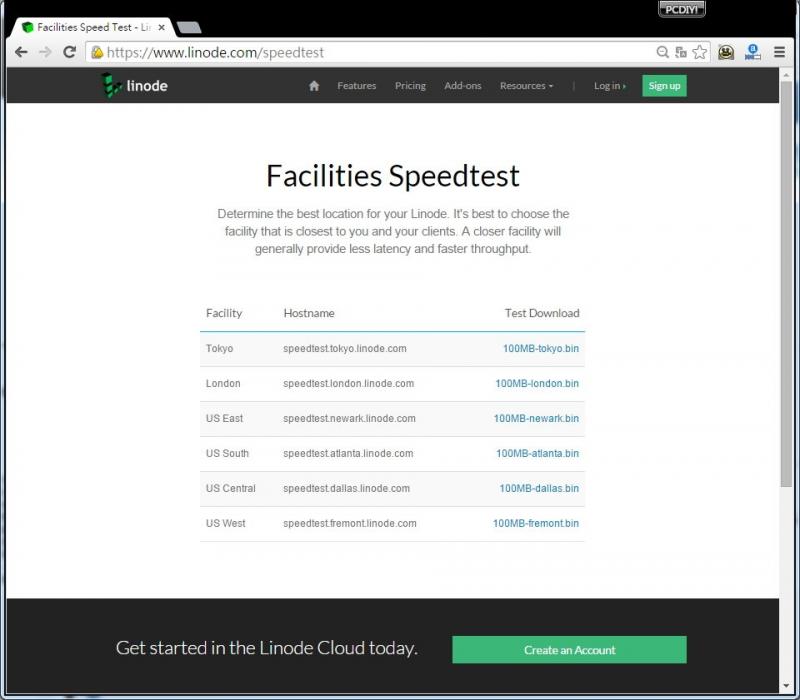This screenshot has width=800, height=700.
Task: Click the US Central facility cell
Action: pyautogui.click(x=231, y=488)
